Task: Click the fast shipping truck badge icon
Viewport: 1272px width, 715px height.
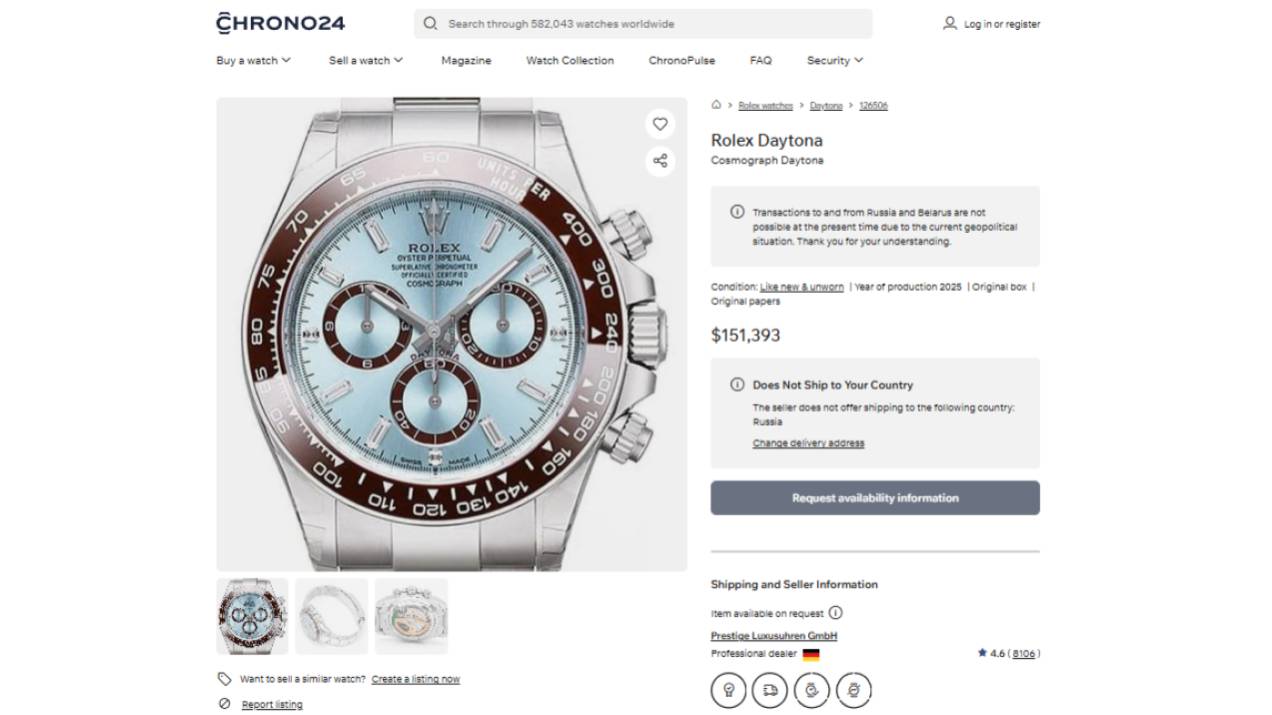Action: 769,690
